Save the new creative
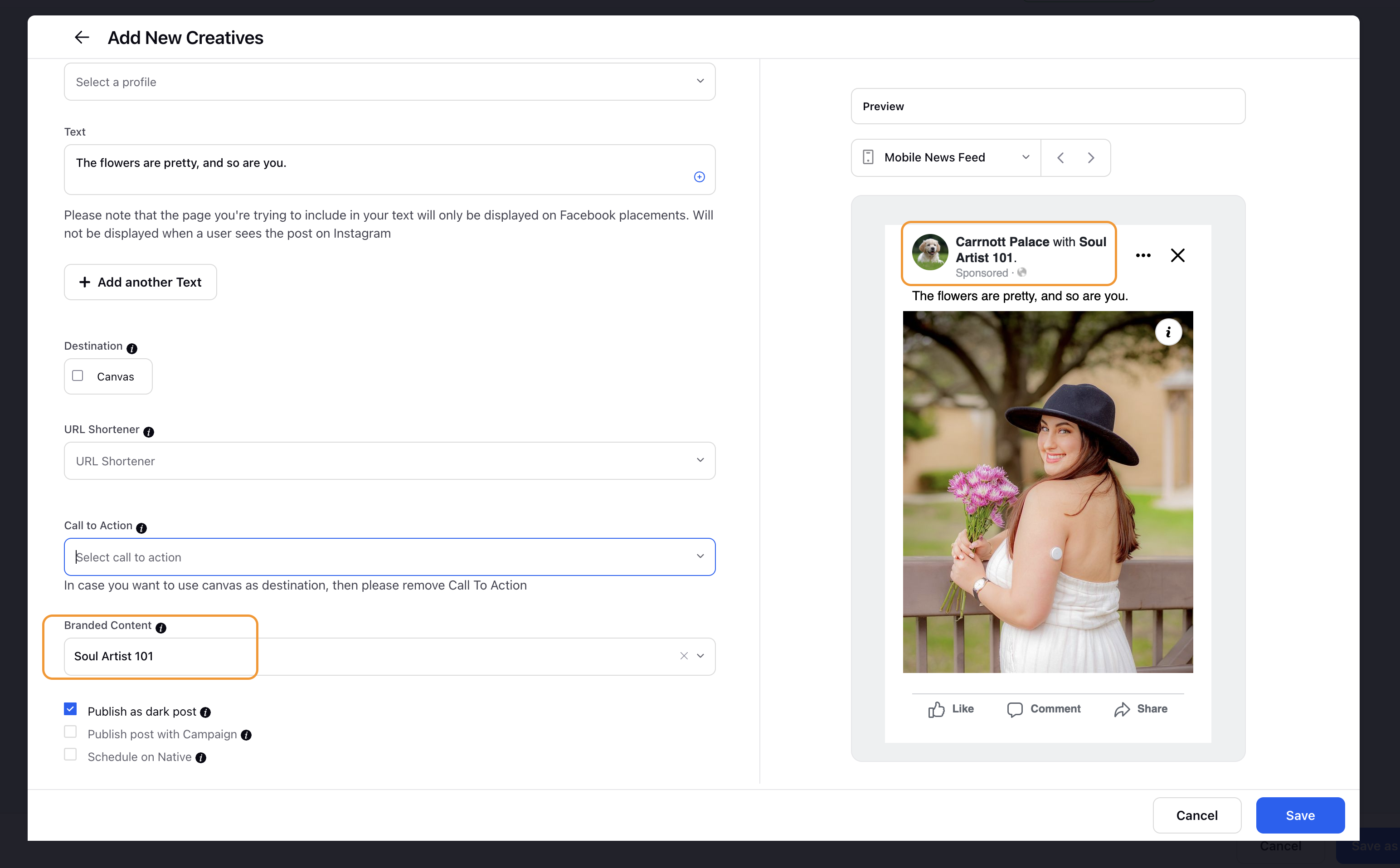Viewport: 1400px width, 868px height. point(1300,815)
